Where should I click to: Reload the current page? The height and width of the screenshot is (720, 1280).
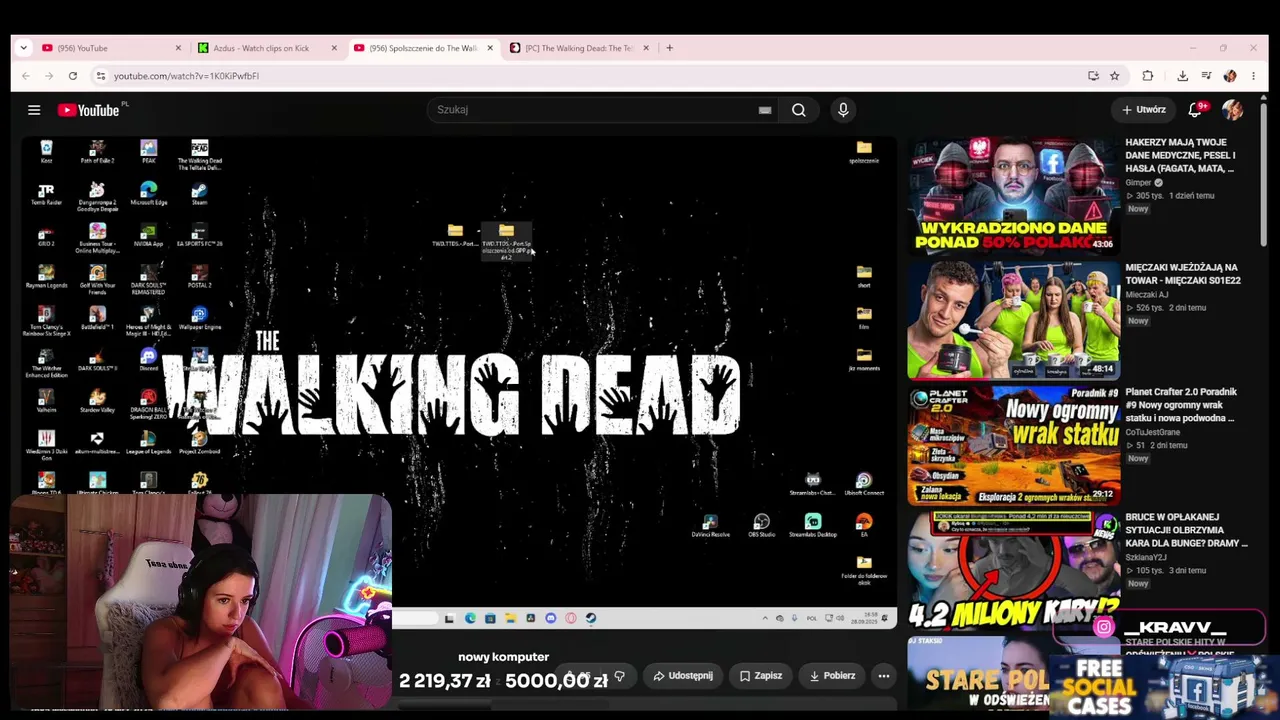pyautogui.click(x=73, y=76)
